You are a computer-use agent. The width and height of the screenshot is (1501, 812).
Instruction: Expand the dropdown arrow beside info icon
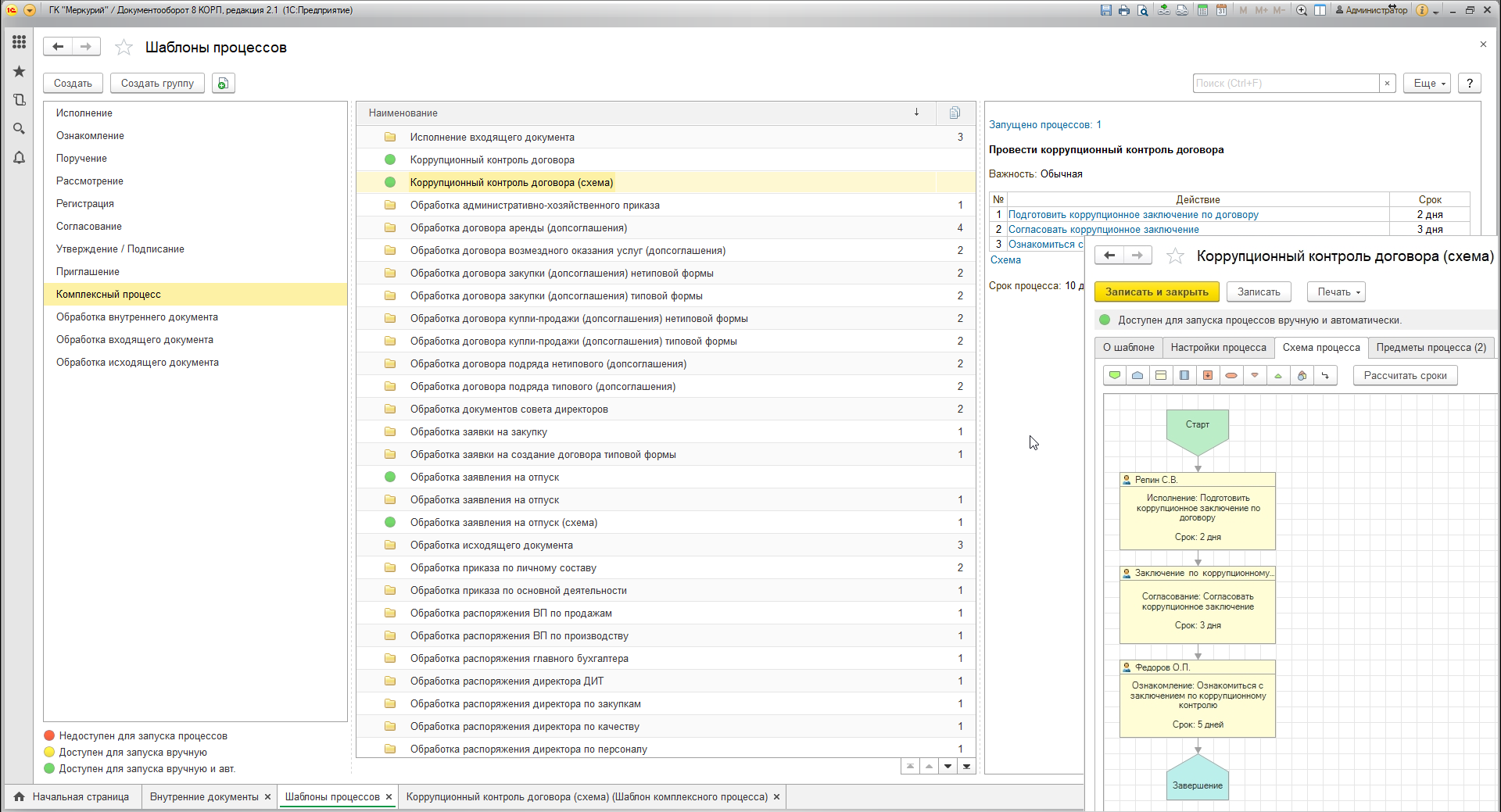coord(1436,12)
